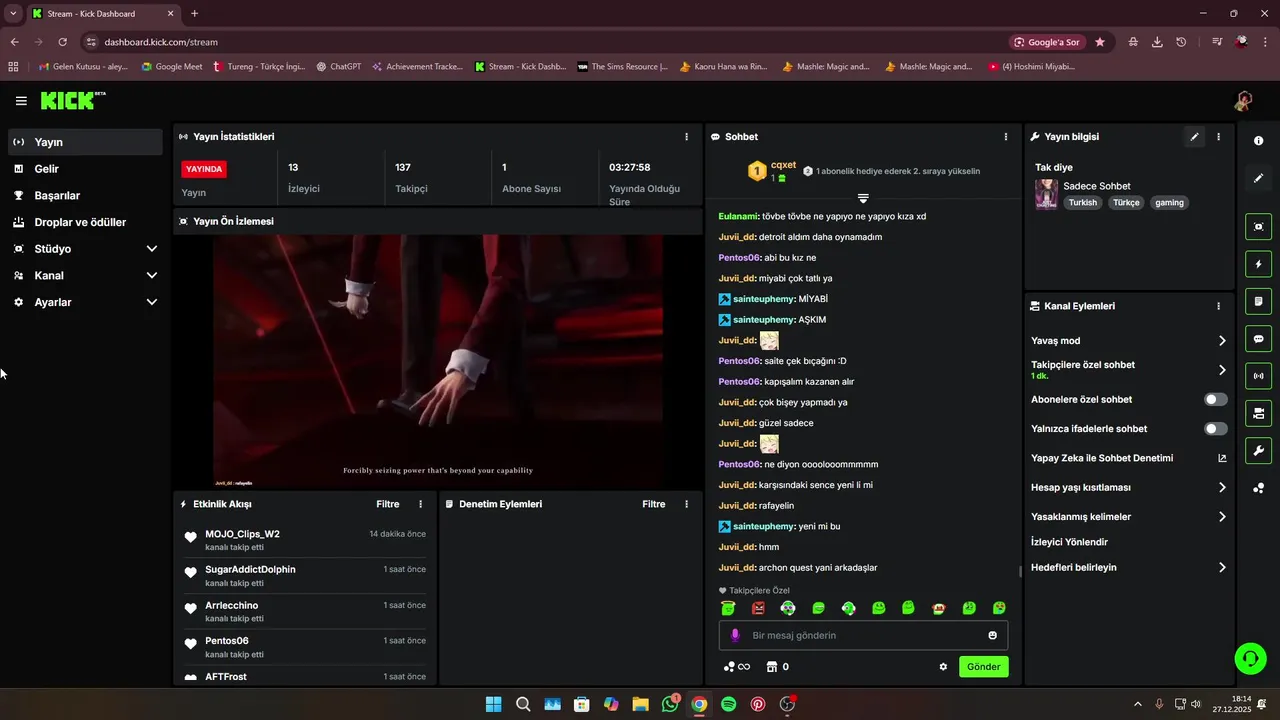Toggle the stream preview widget icon in the right sidebar

click(x=1259, y=227)
